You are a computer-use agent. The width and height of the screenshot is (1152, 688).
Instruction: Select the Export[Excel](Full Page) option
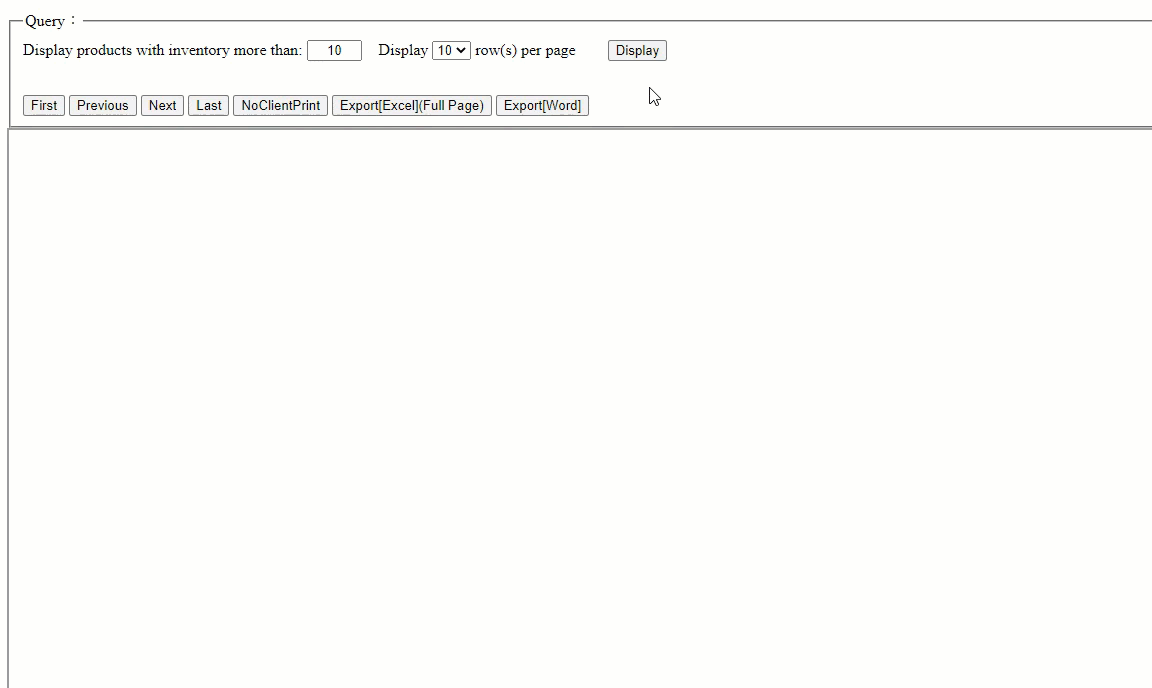pyautogui.click(x=412, y=105)
